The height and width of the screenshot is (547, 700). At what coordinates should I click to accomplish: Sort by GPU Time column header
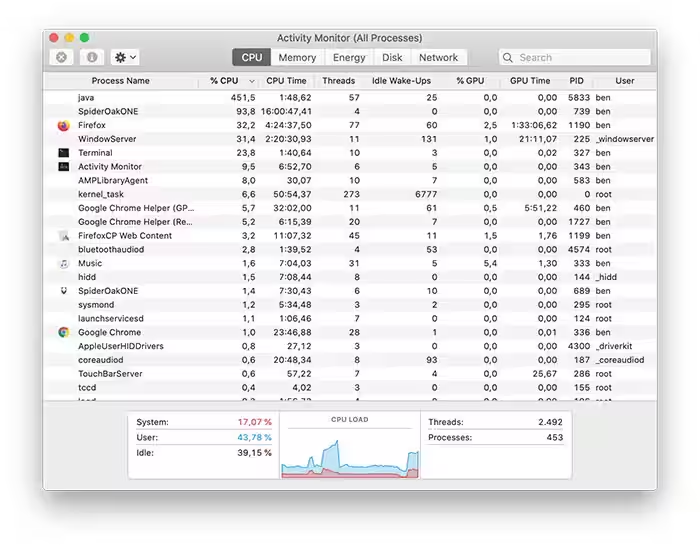point(530,81)
